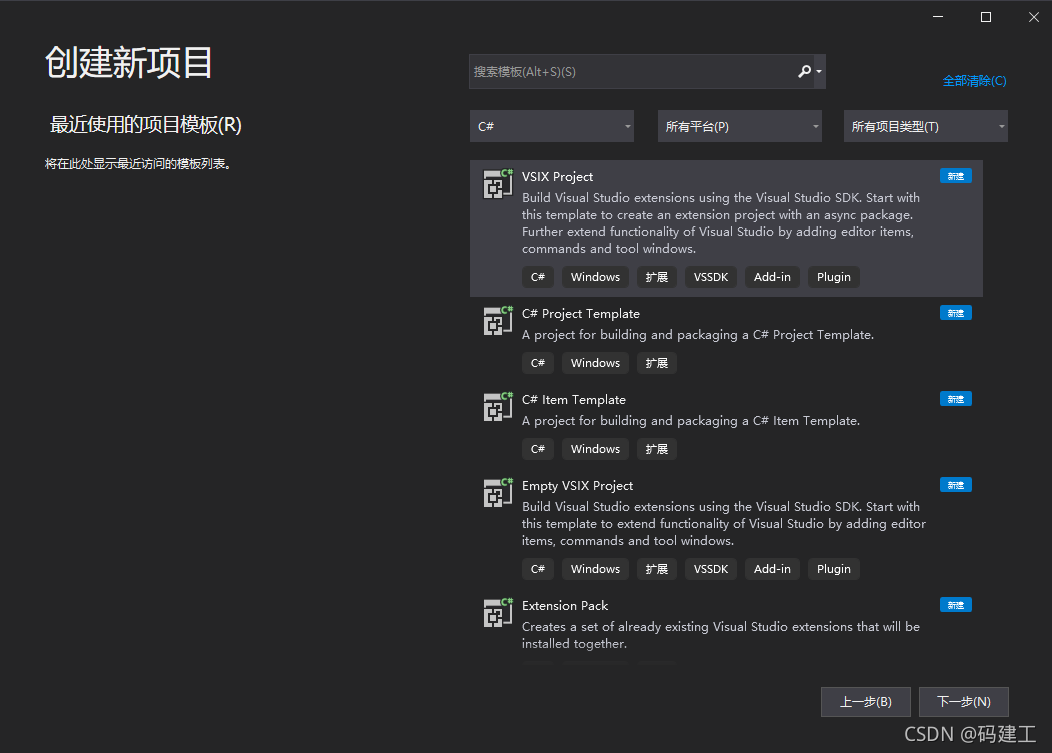Close the 创建新项目 dialog window
This screenshot has height=753, width=1052.
coord(1033,17)
